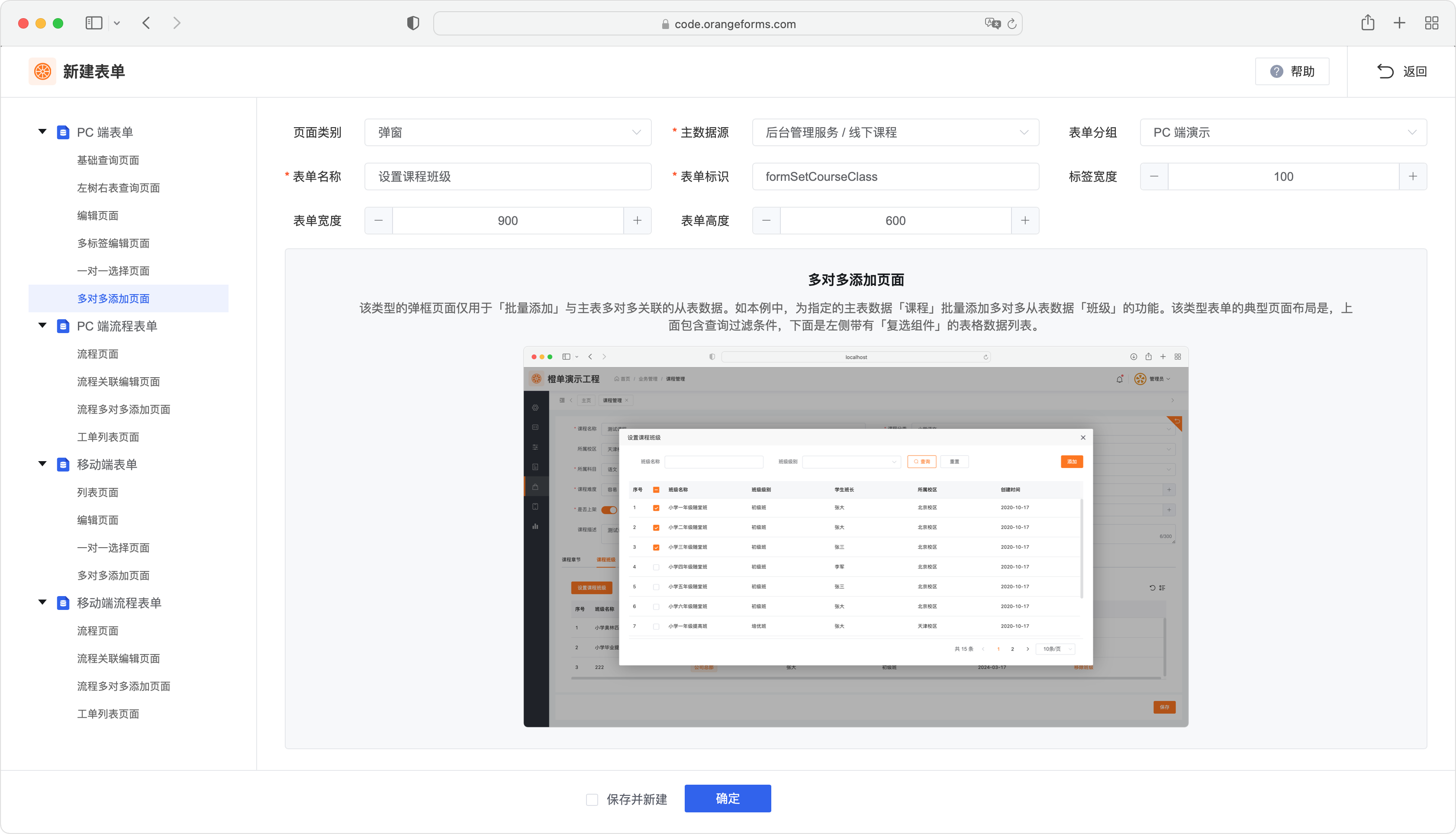Click the orange app logo
Image resolution: width=1456 pixels, height=834 pixels.
42,72
